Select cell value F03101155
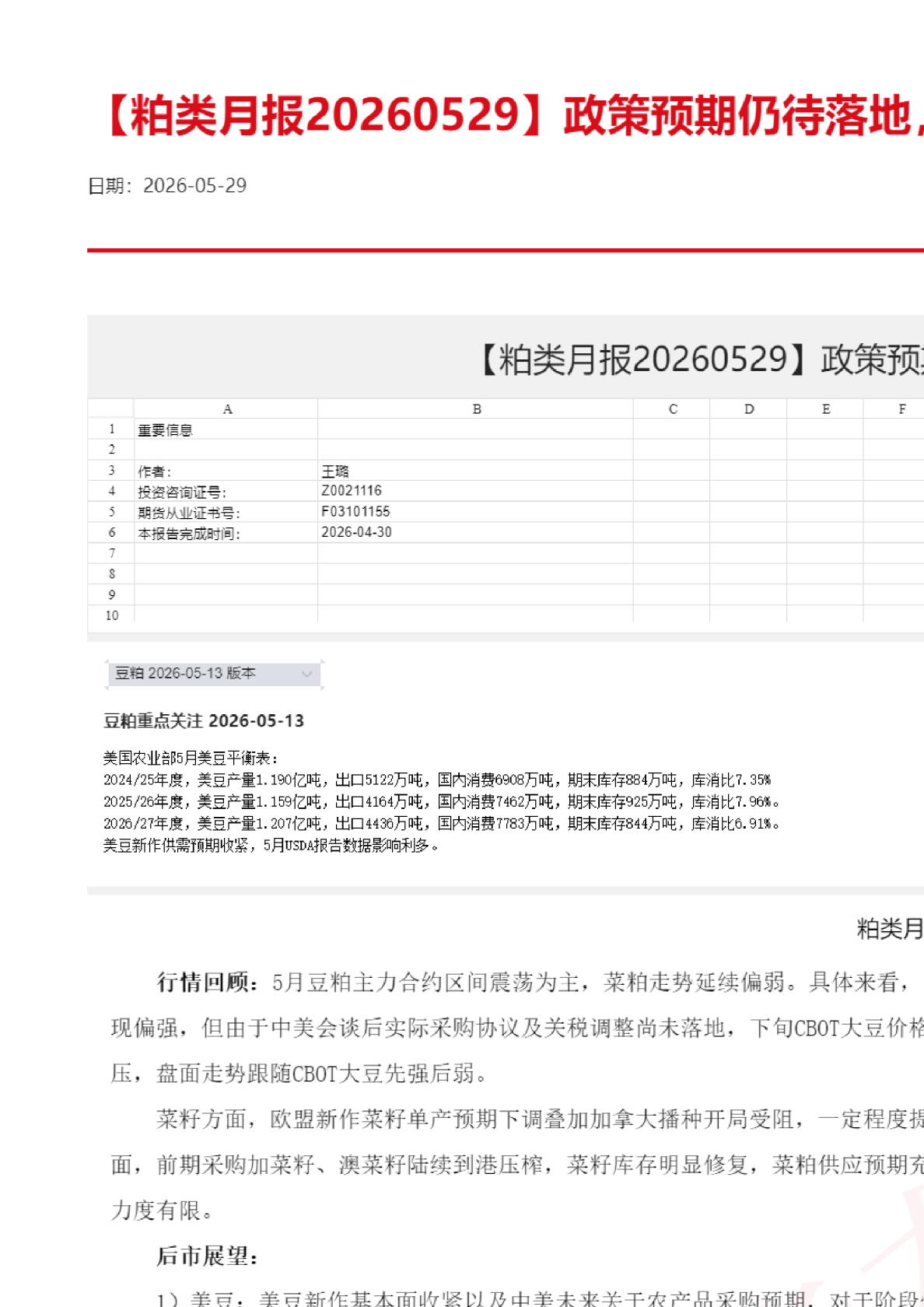Screen dimensions: 924x1307 475,512
